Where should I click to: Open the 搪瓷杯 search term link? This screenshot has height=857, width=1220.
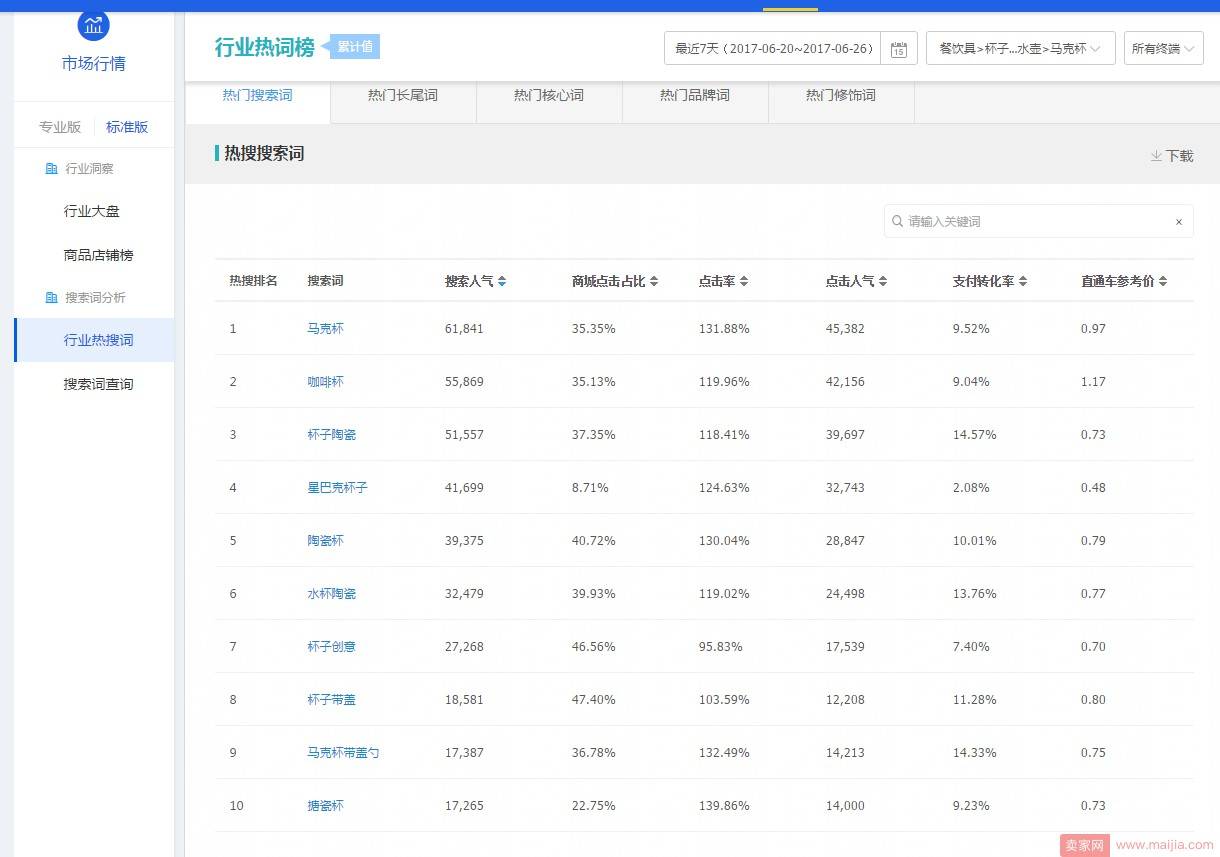point(325,806)
